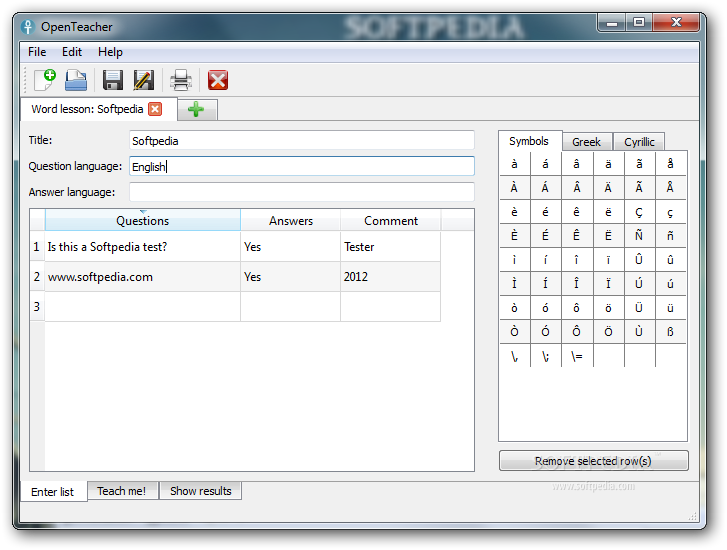Switch to the Teach me! tab

[122, 491]
